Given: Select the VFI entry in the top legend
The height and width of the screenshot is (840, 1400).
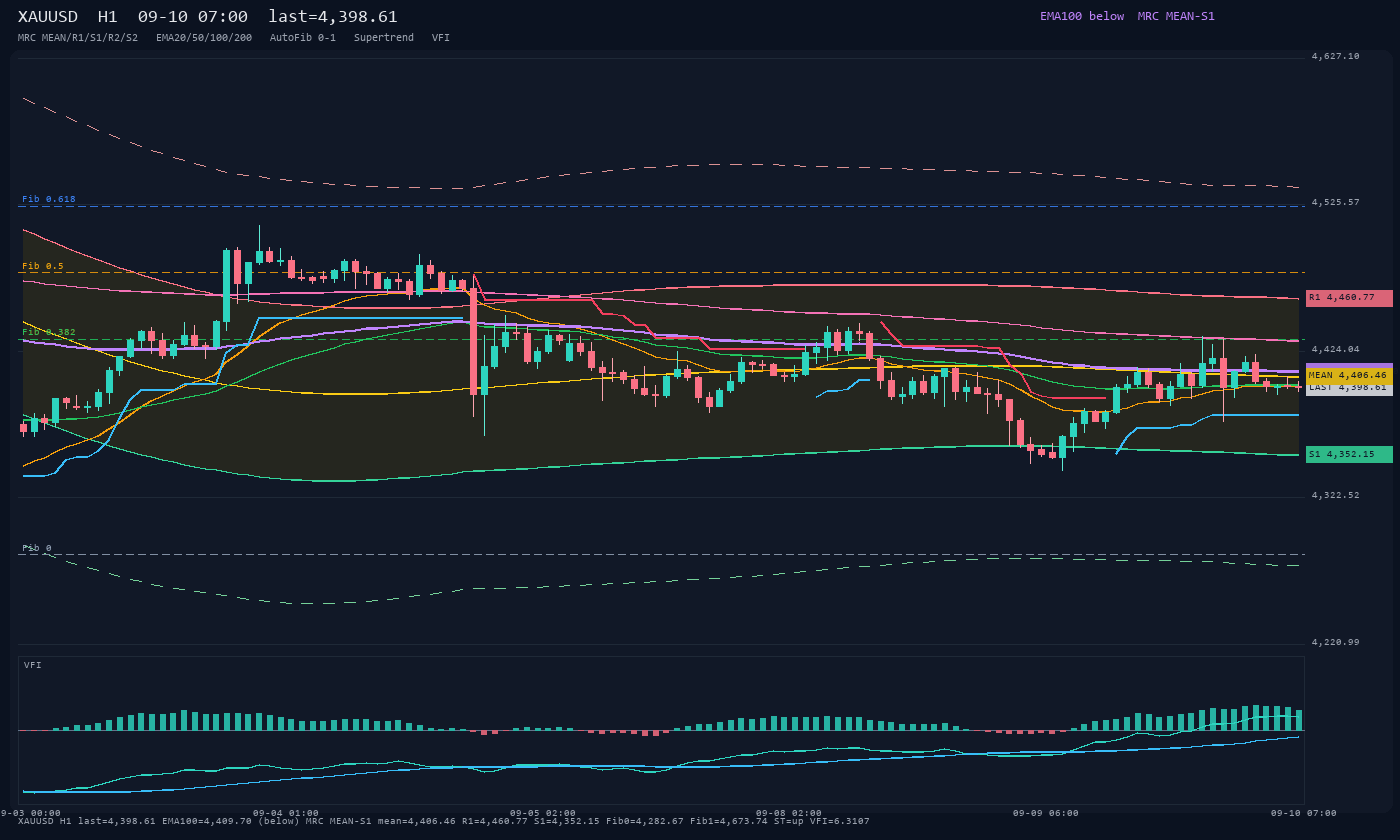Looking at the screenshot, I should (441, 38).
